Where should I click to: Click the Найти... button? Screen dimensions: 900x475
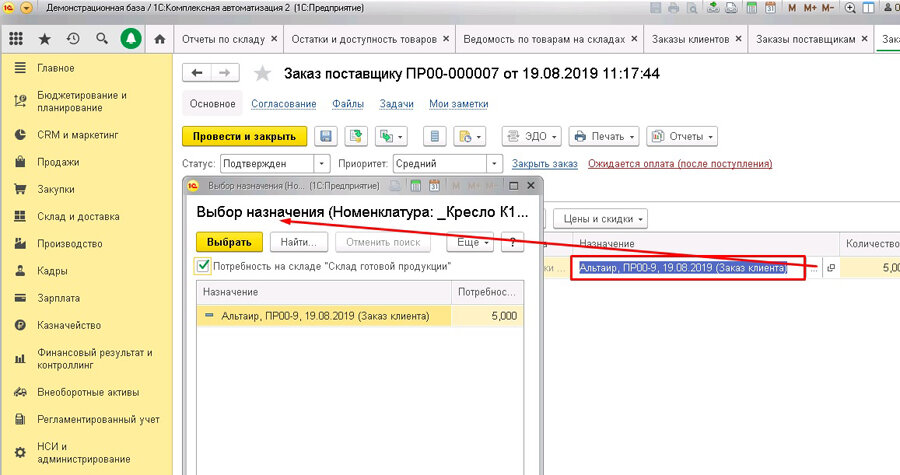[x=298, y=242]
